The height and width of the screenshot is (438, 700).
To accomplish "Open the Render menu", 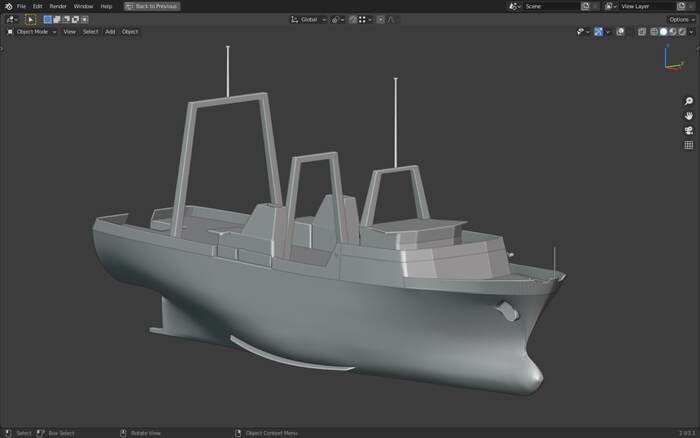I will pos(58,6).
